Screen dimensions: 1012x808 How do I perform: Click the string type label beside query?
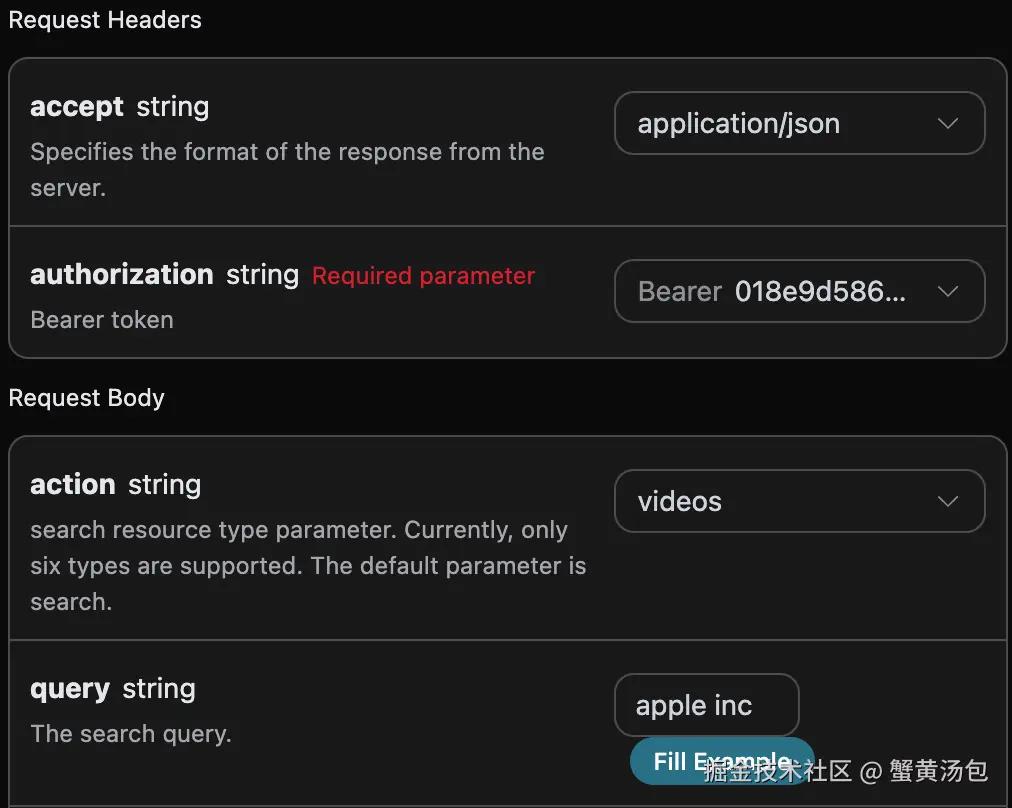[159, 689]
